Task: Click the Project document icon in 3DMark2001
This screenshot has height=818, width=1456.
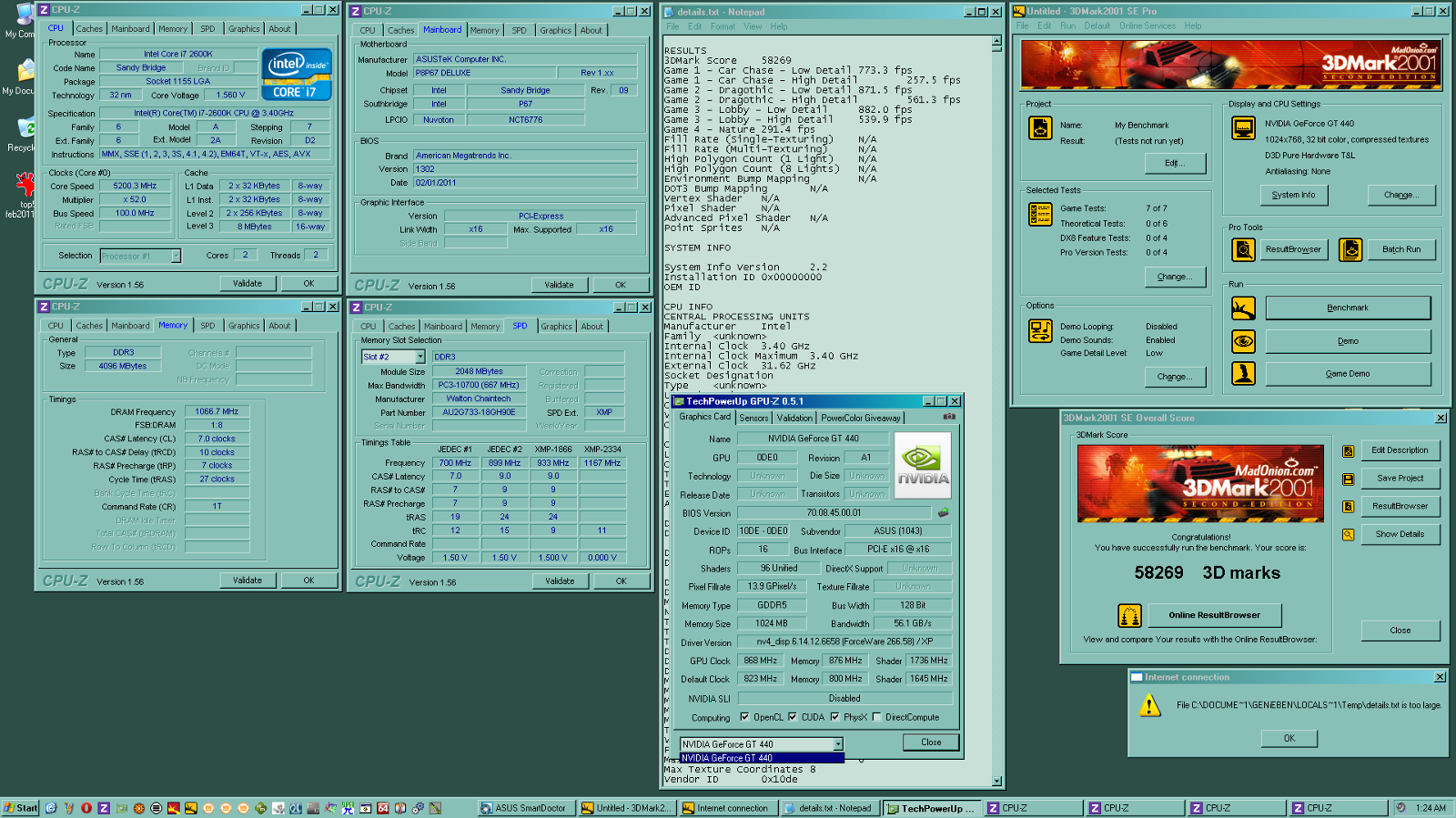Action: click(x=1040, y=128)
